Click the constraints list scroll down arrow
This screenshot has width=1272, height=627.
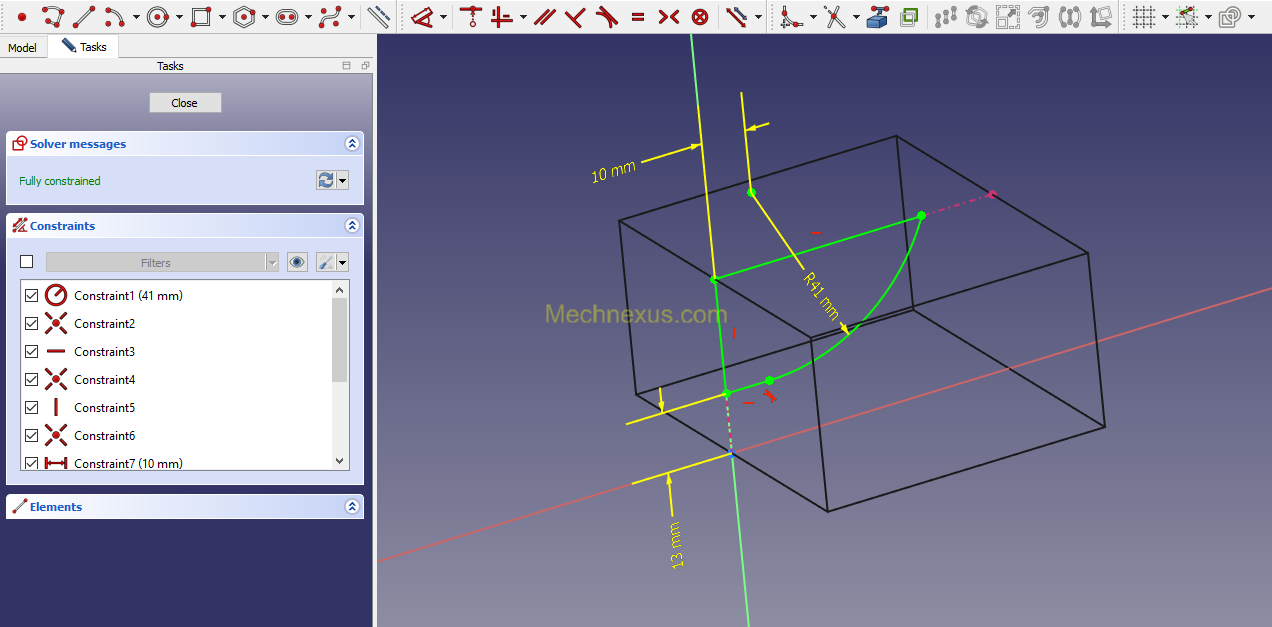[x=340, y=461]
